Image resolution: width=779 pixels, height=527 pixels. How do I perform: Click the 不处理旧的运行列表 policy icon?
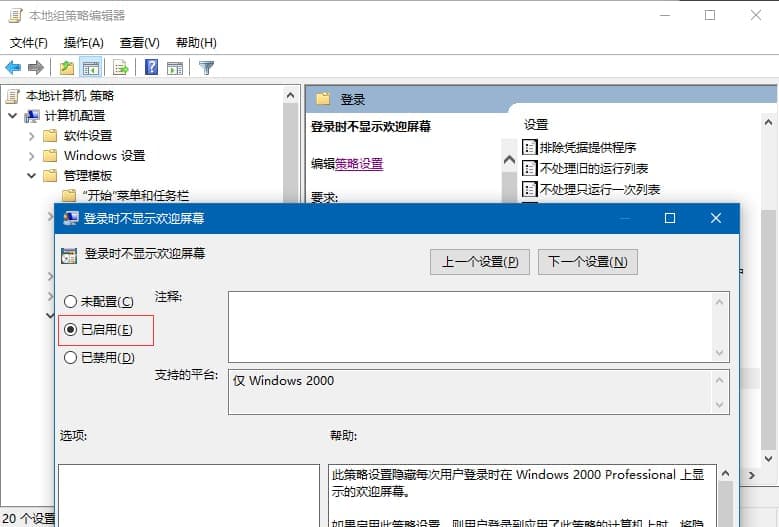(x=530, y=168)
